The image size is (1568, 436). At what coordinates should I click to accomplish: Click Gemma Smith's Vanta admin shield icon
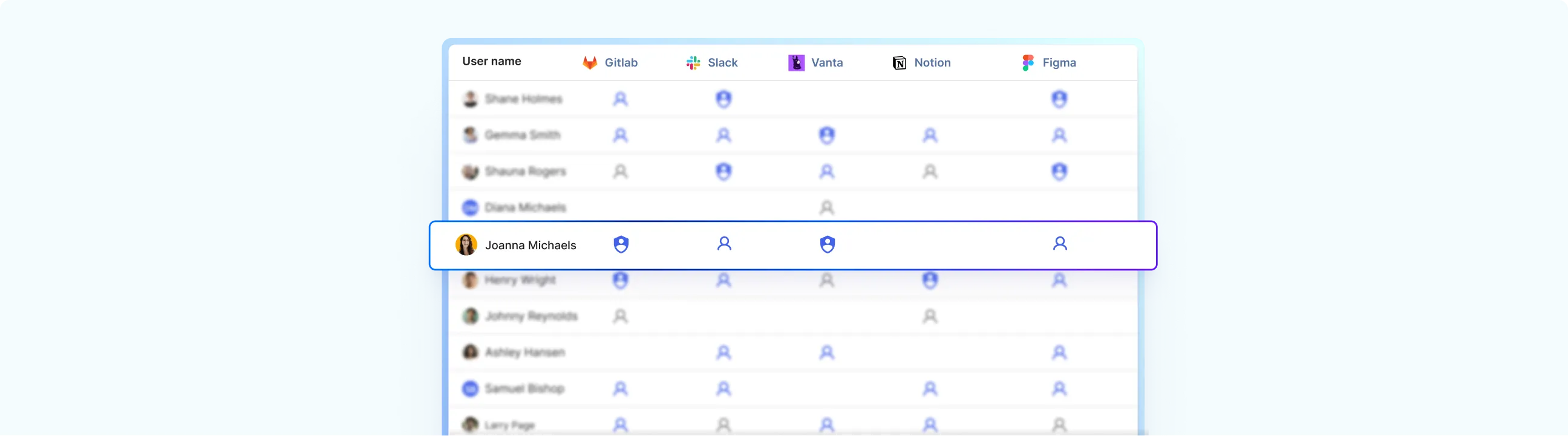tap(826, 135)
